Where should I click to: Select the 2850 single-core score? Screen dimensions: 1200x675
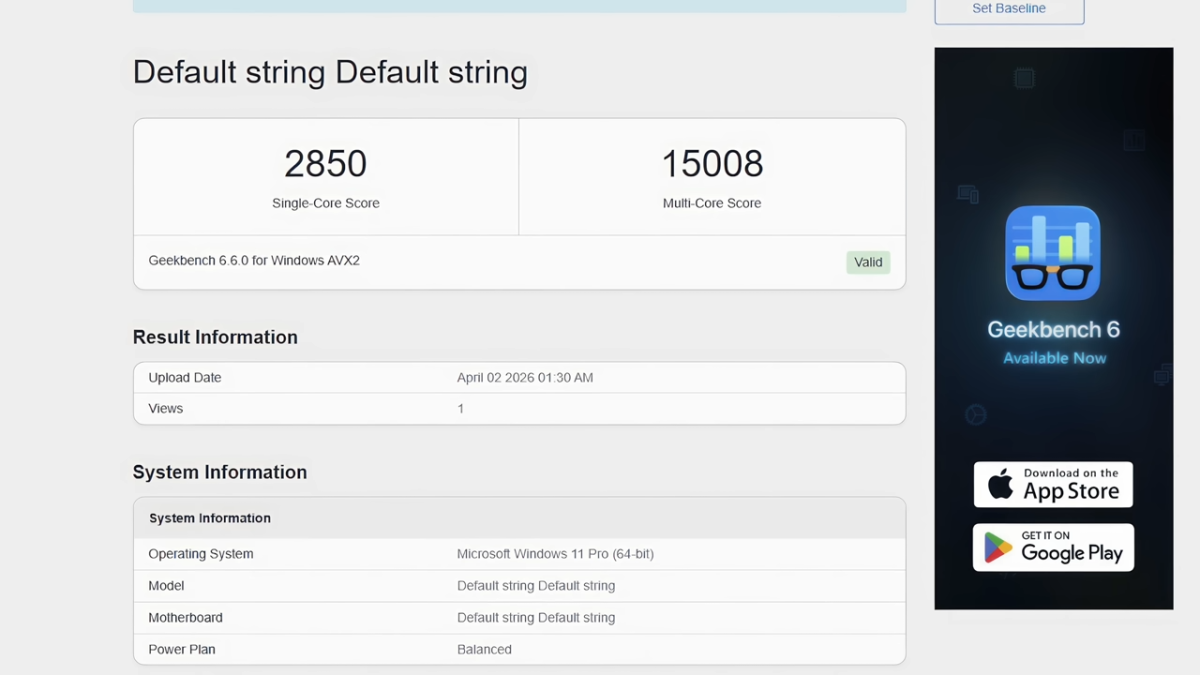click(326, 164)
